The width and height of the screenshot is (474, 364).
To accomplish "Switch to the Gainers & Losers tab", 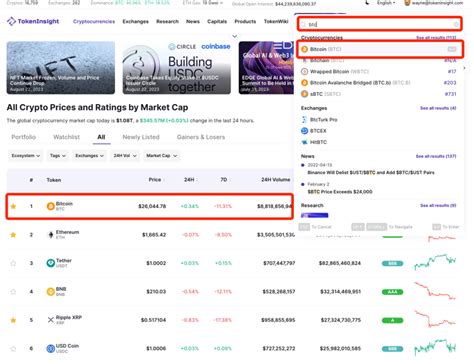I will [x=201, y=137].
